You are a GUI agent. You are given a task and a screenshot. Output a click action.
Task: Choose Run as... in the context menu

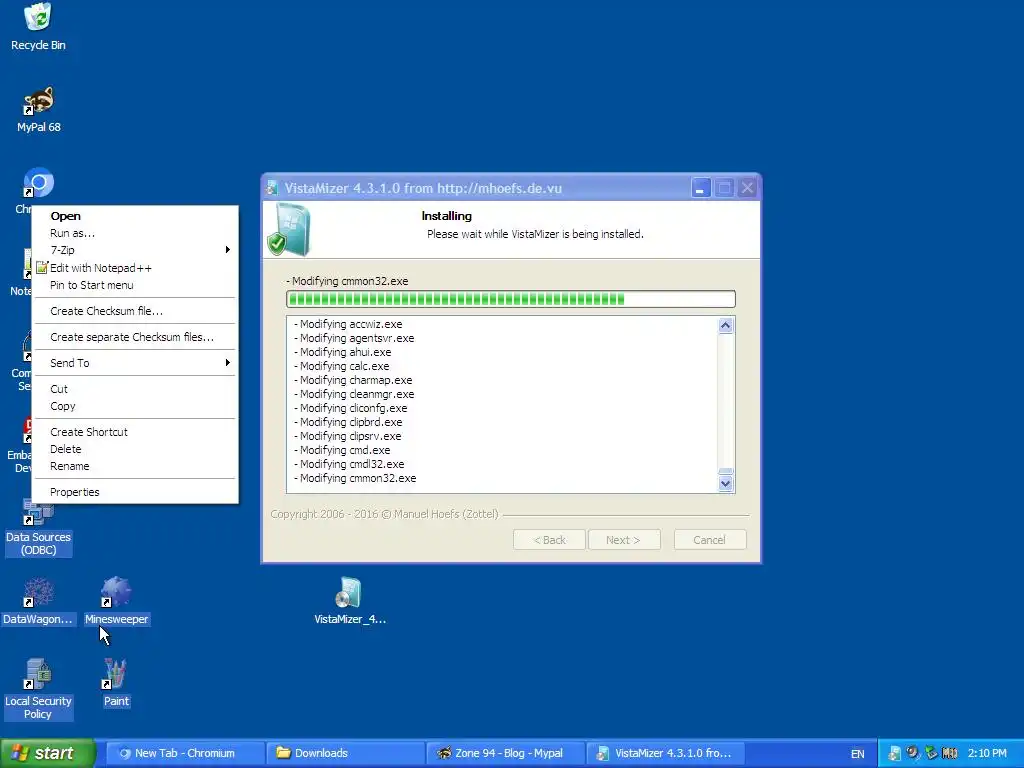coord(135,233)
